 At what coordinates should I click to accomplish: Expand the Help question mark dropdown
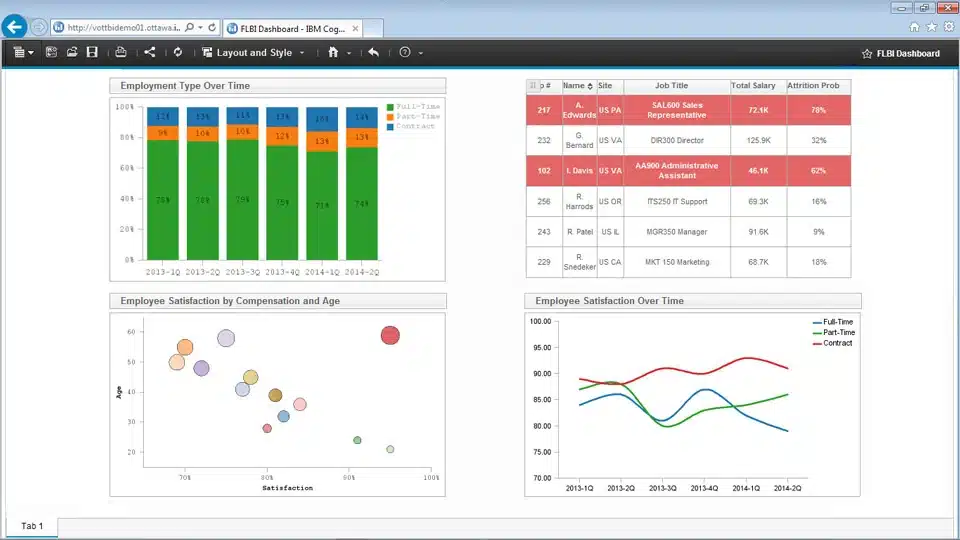420,53
